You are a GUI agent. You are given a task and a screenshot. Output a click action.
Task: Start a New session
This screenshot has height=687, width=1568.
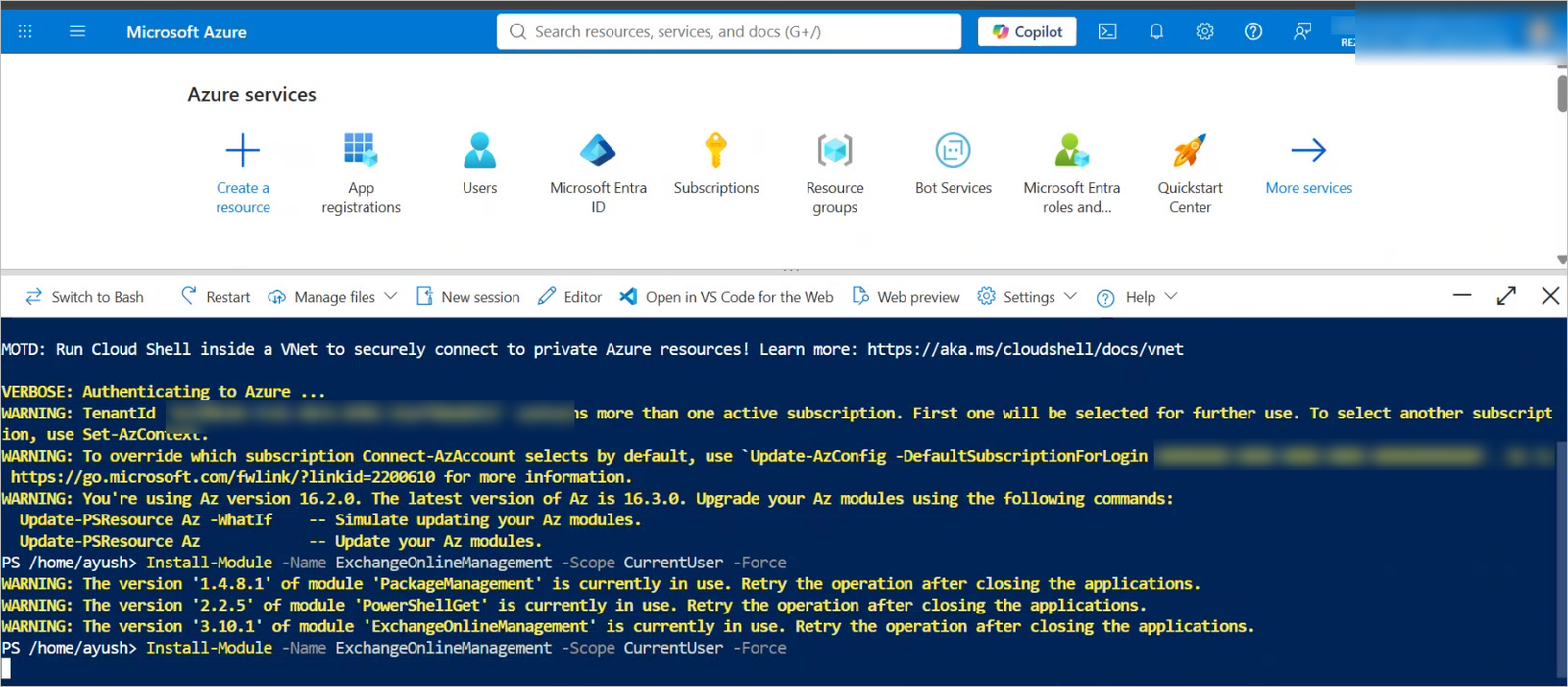468,297
